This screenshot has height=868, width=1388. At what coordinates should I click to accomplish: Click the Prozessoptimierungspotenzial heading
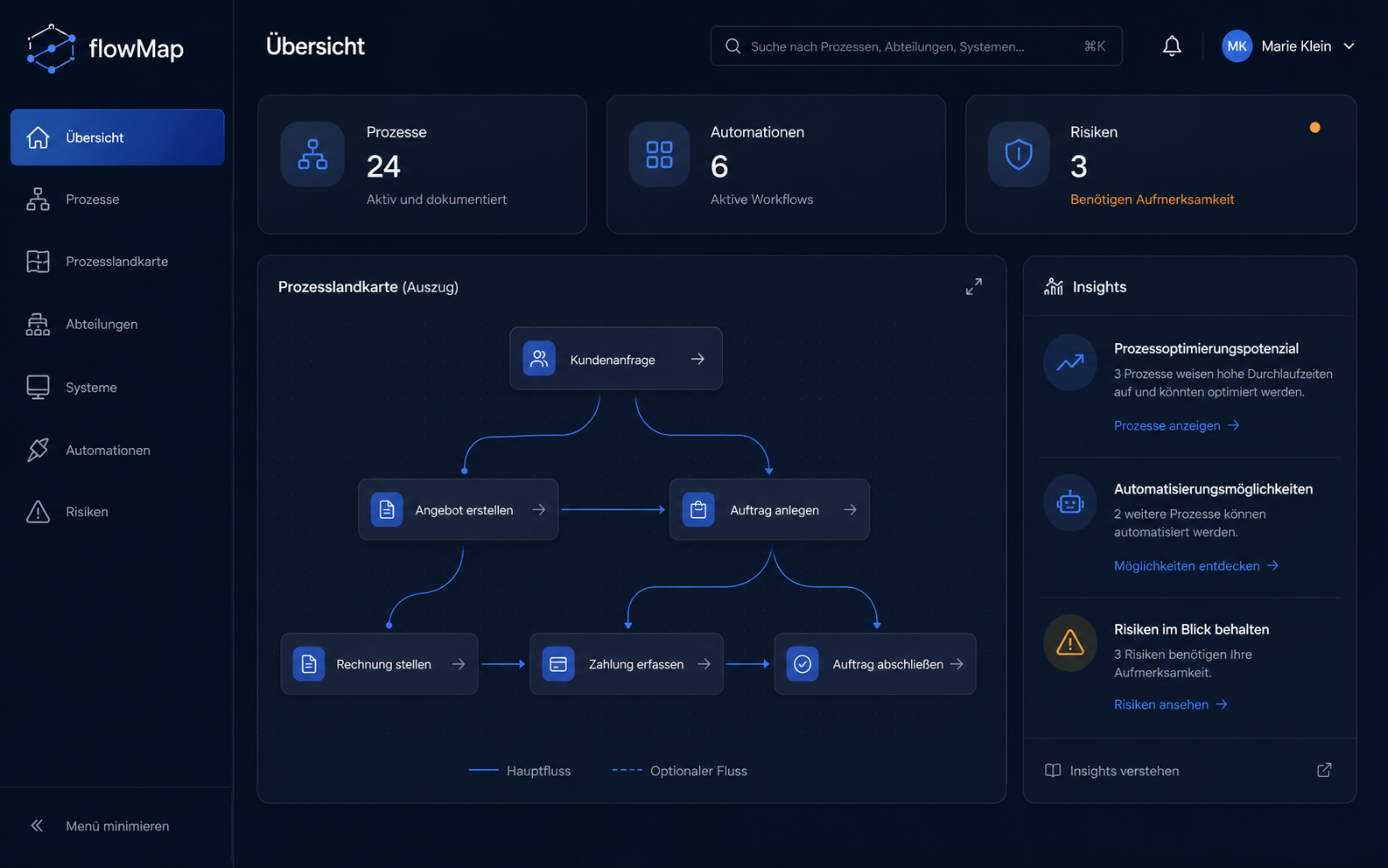point(1206,348)
